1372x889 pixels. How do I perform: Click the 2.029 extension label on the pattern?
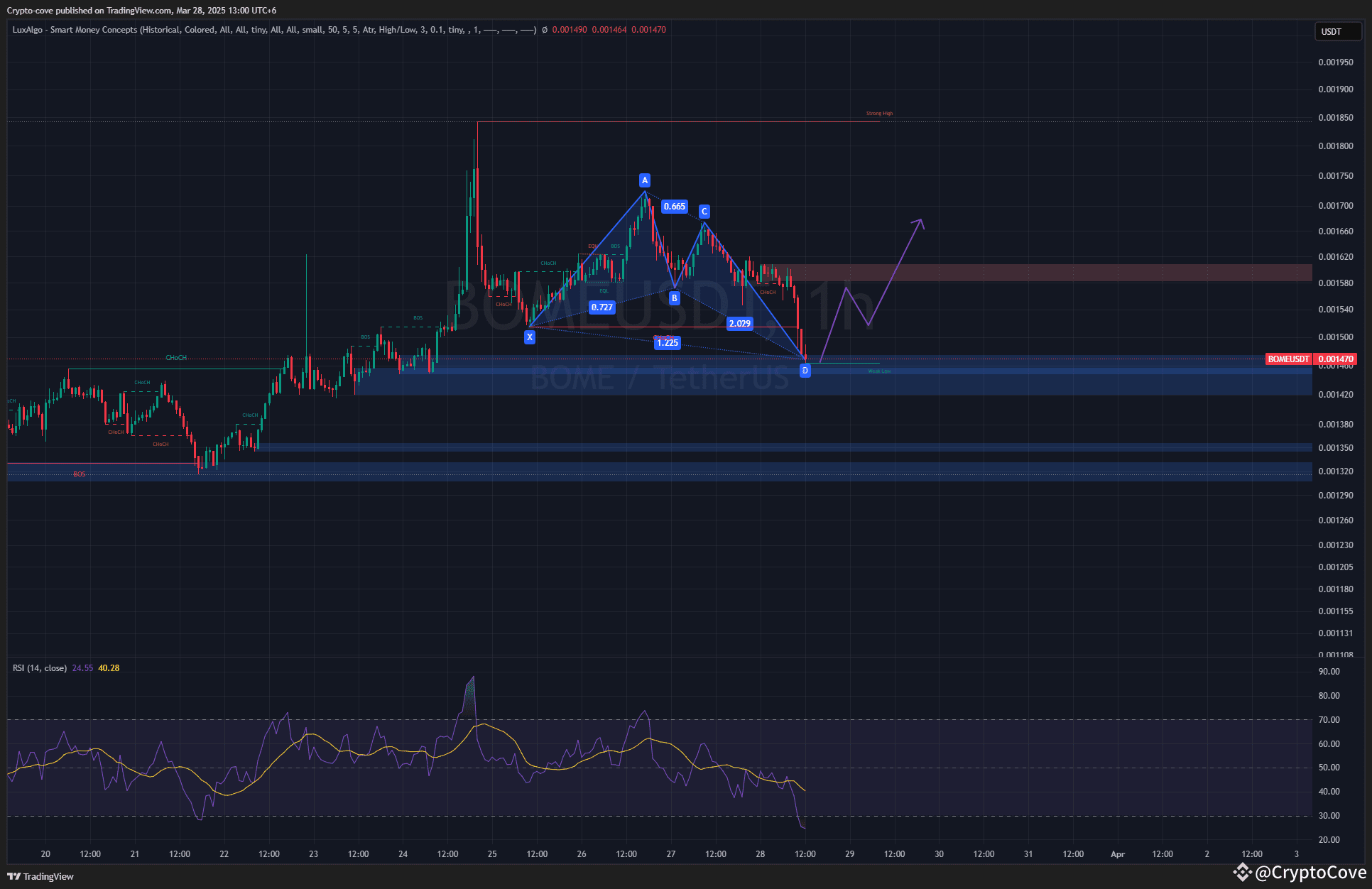click(740, 323)
